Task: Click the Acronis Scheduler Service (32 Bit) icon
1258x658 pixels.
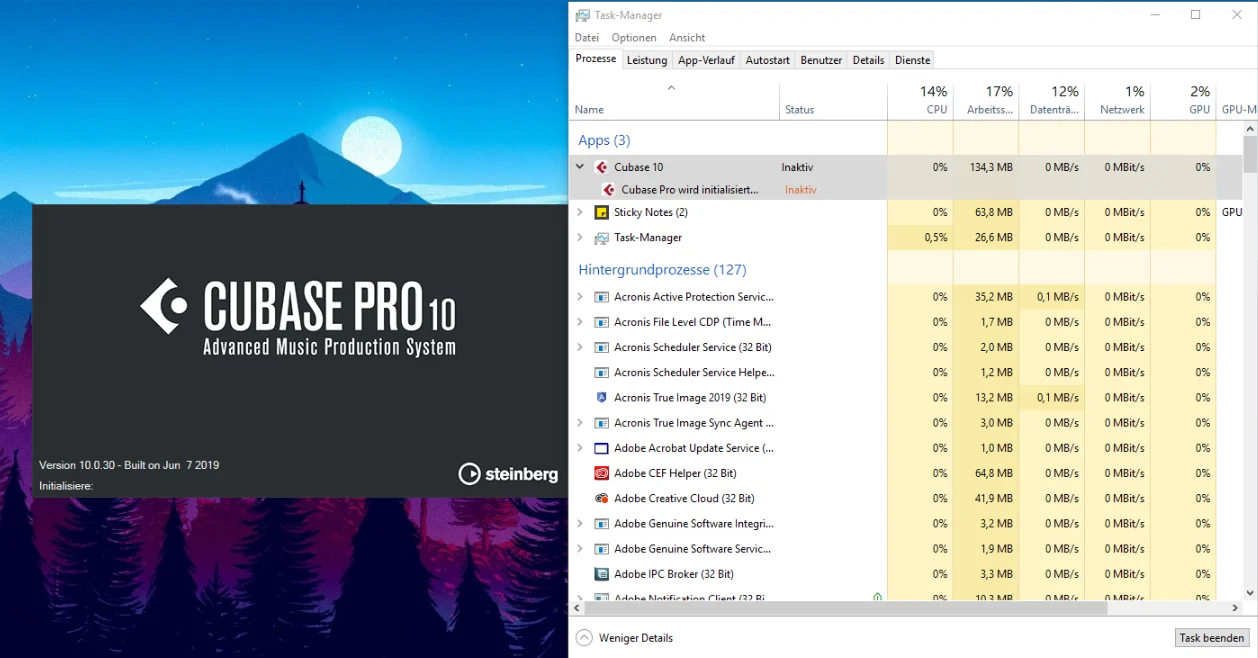Action: pos(601,347)
